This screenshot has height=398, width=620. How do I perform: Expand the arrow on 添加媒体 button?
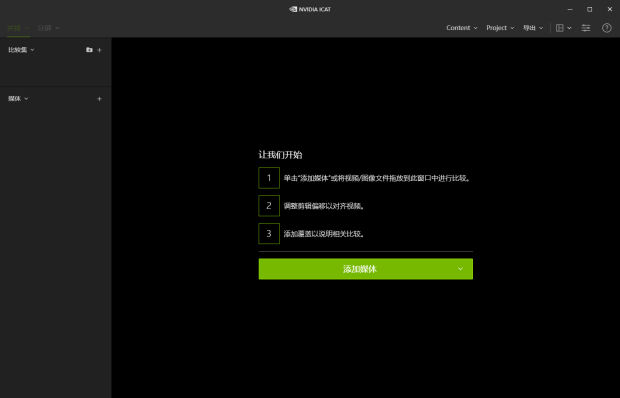click(460, 269)
